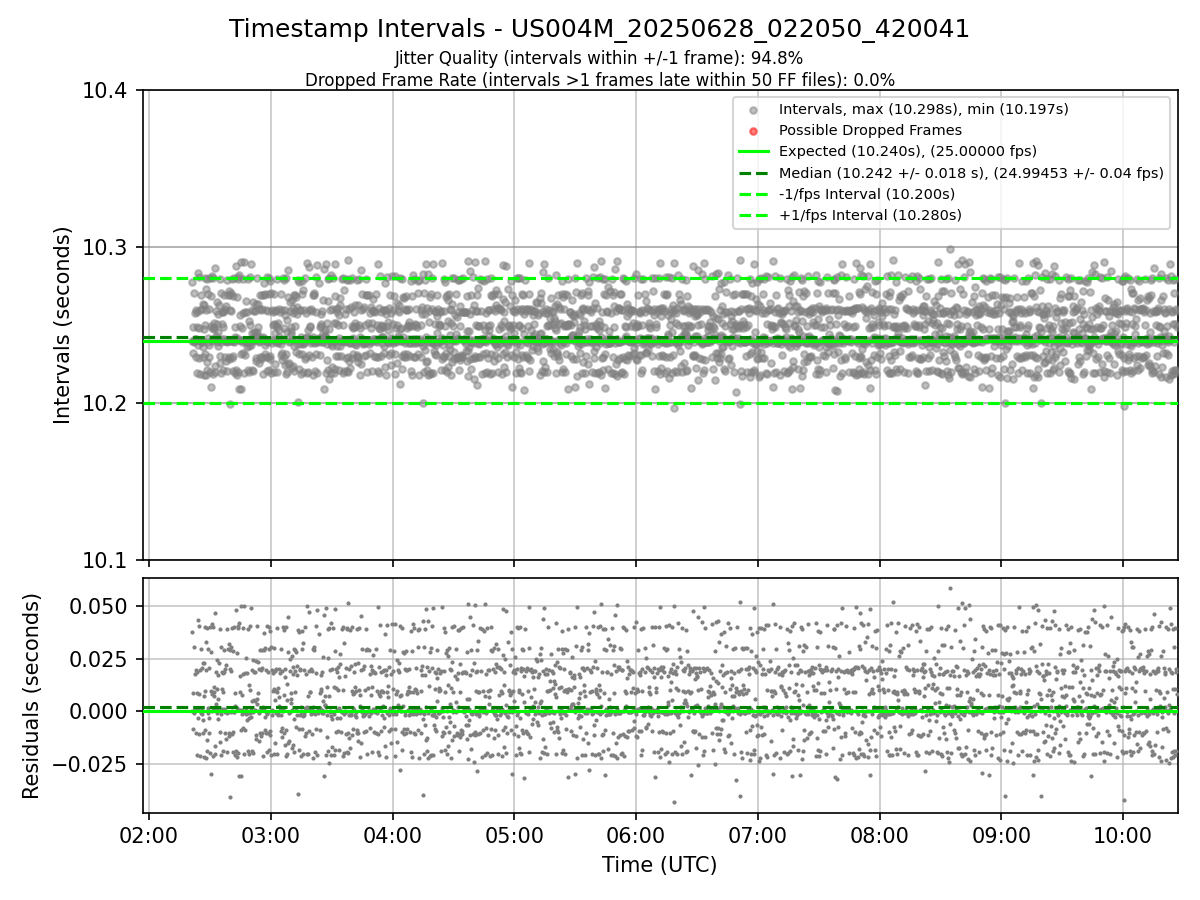Click the "Intervals (seconds)" y-axis label
This screenshot has height=900, width=1200.
63,325
